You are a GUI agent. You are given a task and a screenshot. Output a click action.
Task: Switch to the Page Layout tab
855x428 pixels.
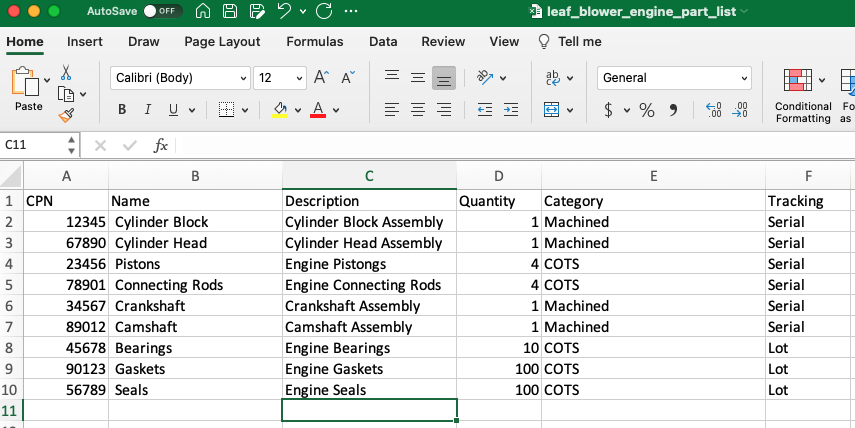(222, 42)
